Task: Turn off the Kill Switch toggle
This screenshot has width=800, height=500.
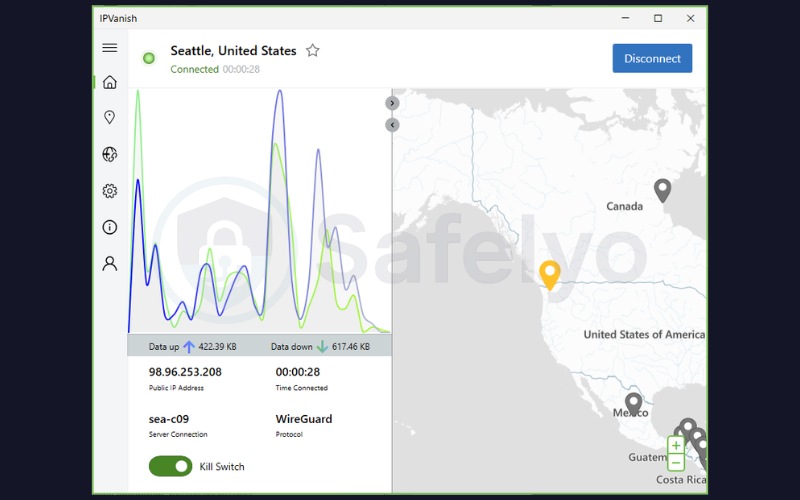Action: (170, 466)
